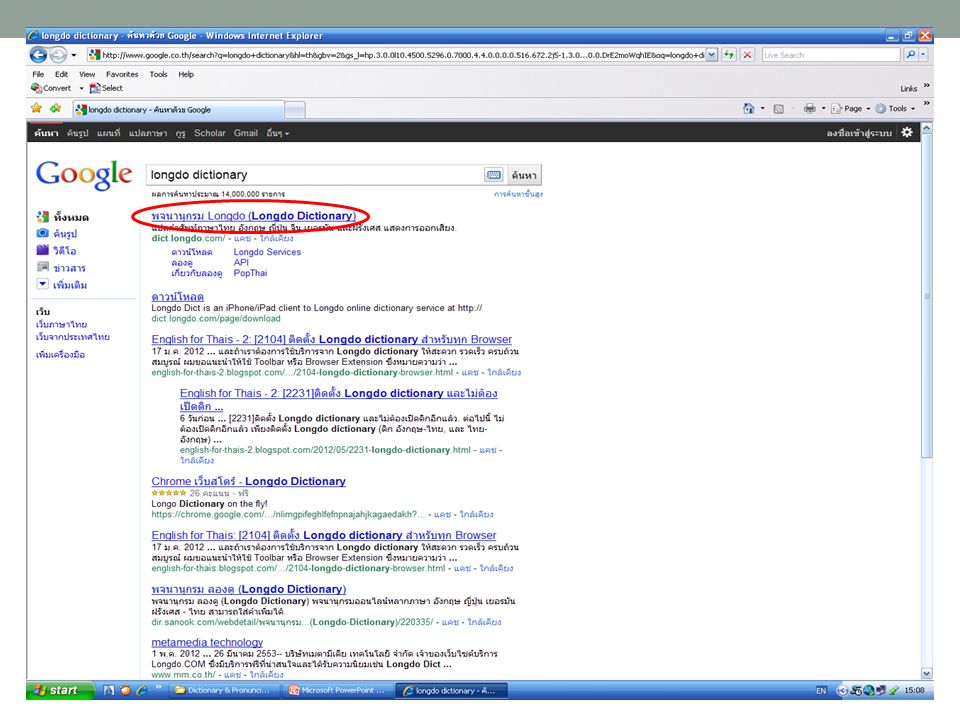Click the IE Forward arrow button
Screen dimensions: 960x720
tap(58, 55)
